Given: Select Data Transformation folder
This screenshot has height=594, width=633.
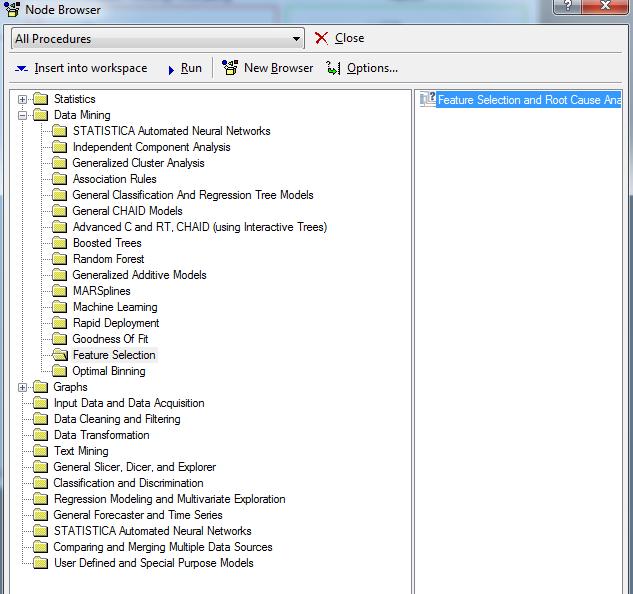Looking at the screenshot, I should coord(102,435).
